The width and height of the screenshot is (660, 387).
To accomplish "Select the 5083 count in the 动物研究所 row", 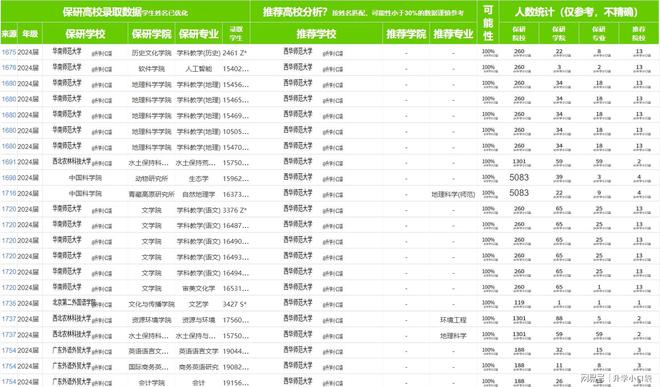I will (519, 177).
